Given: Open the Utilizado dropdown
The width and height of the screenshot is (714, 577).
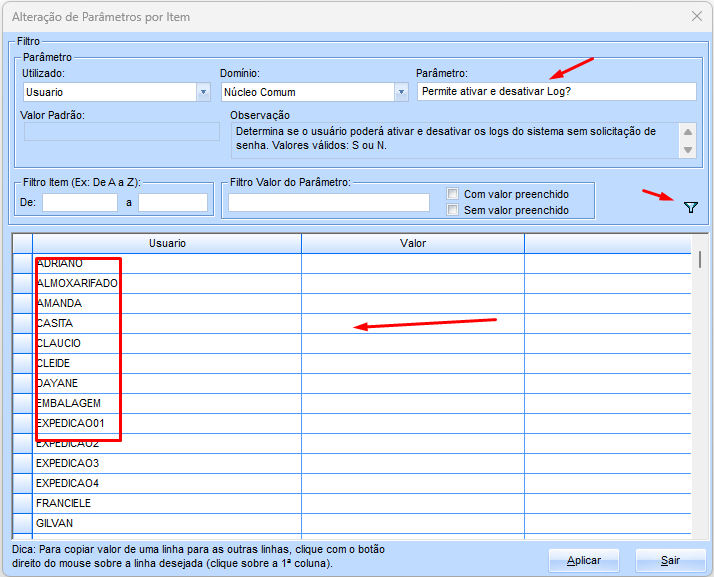Looking at the screenshot, I should tap(202, 92).
